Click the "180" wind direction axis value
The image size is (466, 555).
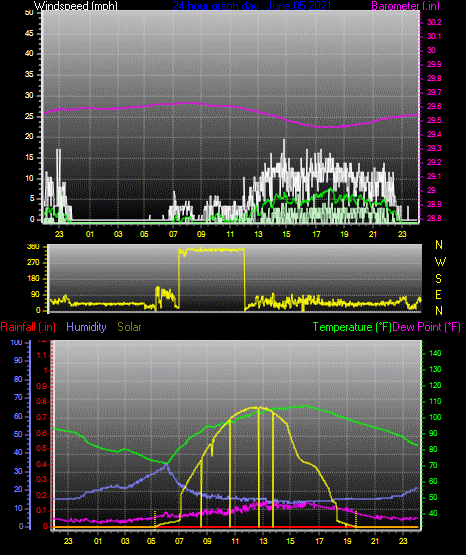click(x=33, y=279)
